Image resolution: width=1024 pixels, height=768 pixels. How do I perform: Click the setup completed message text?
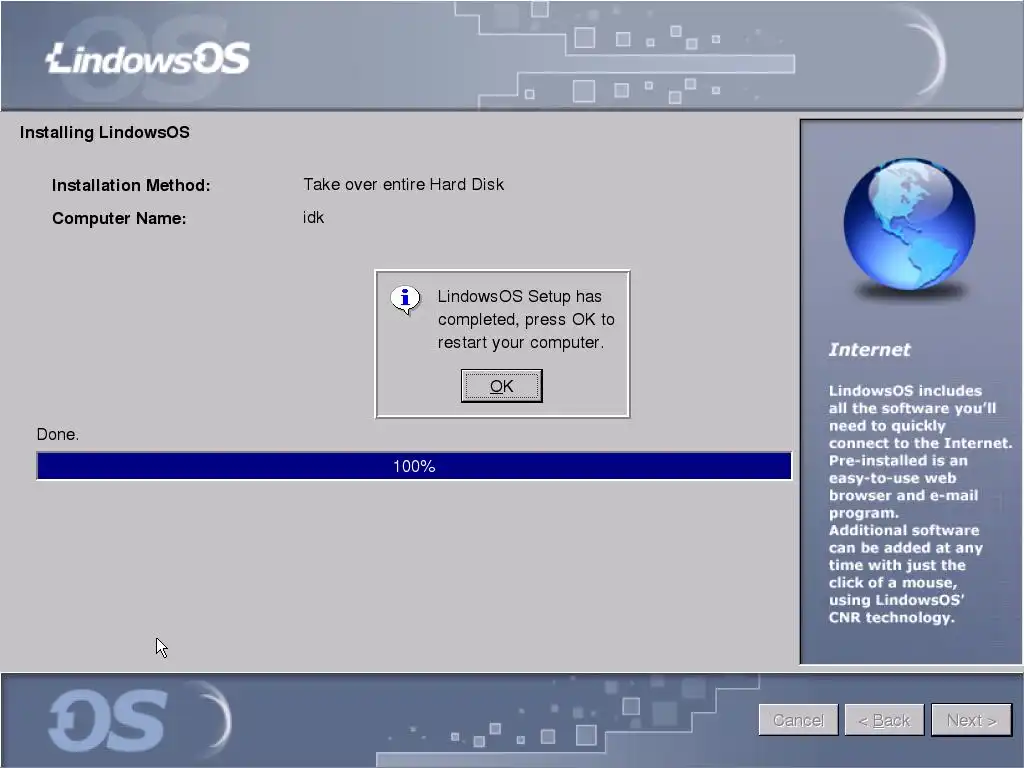click(526, 319)
